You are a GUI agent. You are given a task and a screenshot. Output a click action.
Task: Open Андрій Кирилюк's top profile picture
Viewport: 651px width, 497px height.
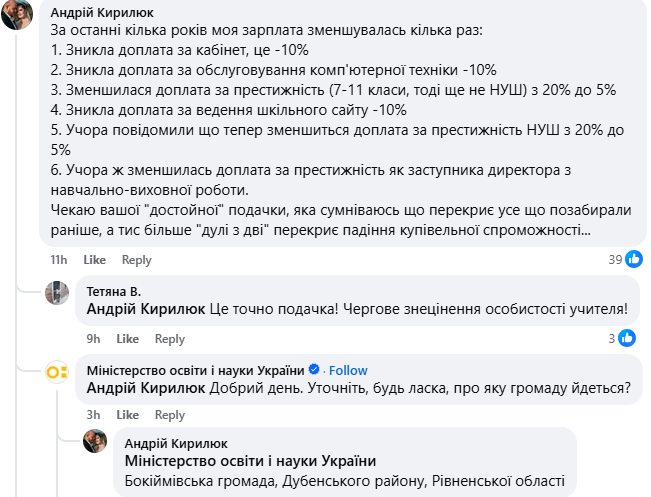17,15
